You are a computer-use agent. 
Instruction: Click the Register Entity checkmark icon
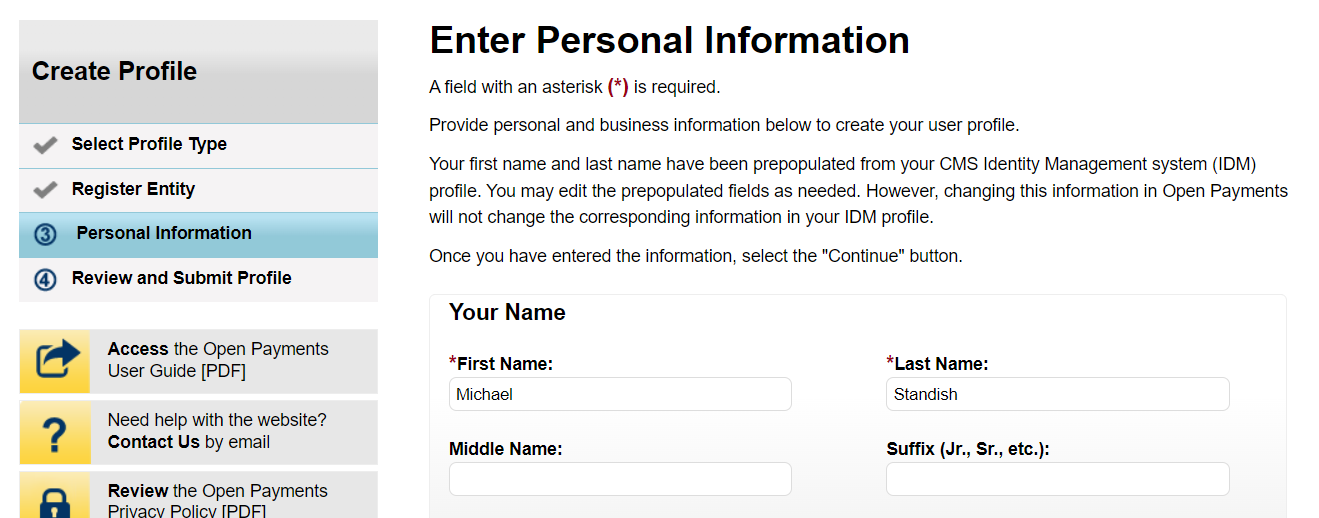pos(45,190)
